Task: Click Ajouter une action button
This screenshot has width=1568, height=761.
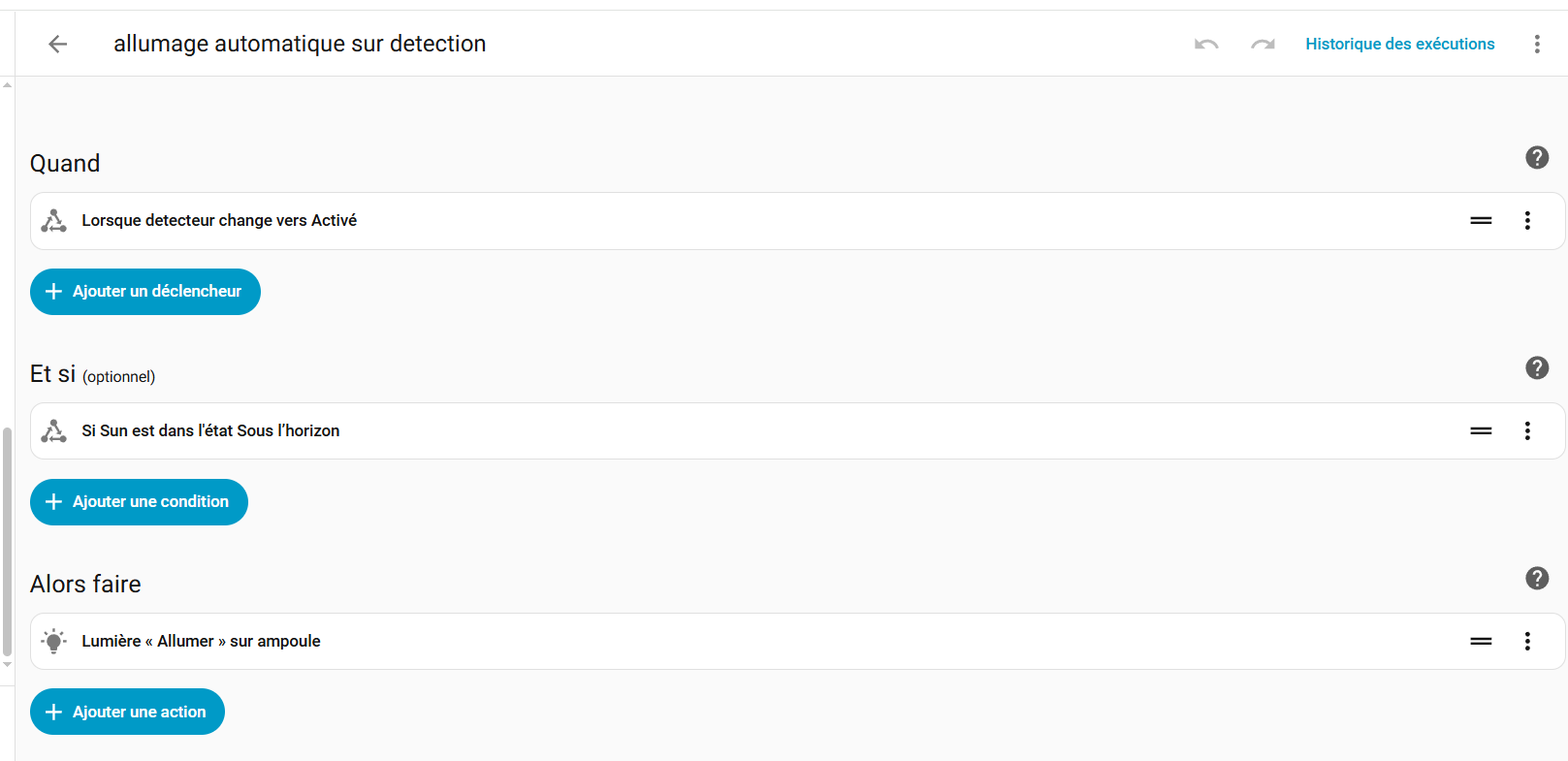Action: 127,713
